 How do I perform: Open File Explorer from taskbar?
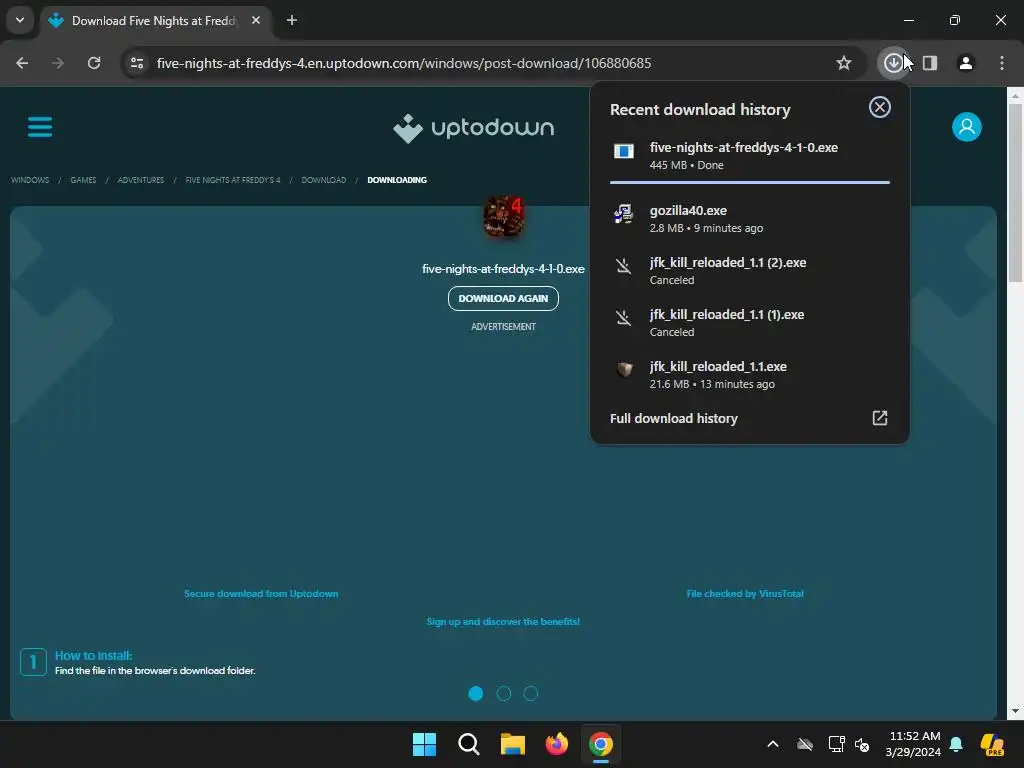[x=513, y=744]
